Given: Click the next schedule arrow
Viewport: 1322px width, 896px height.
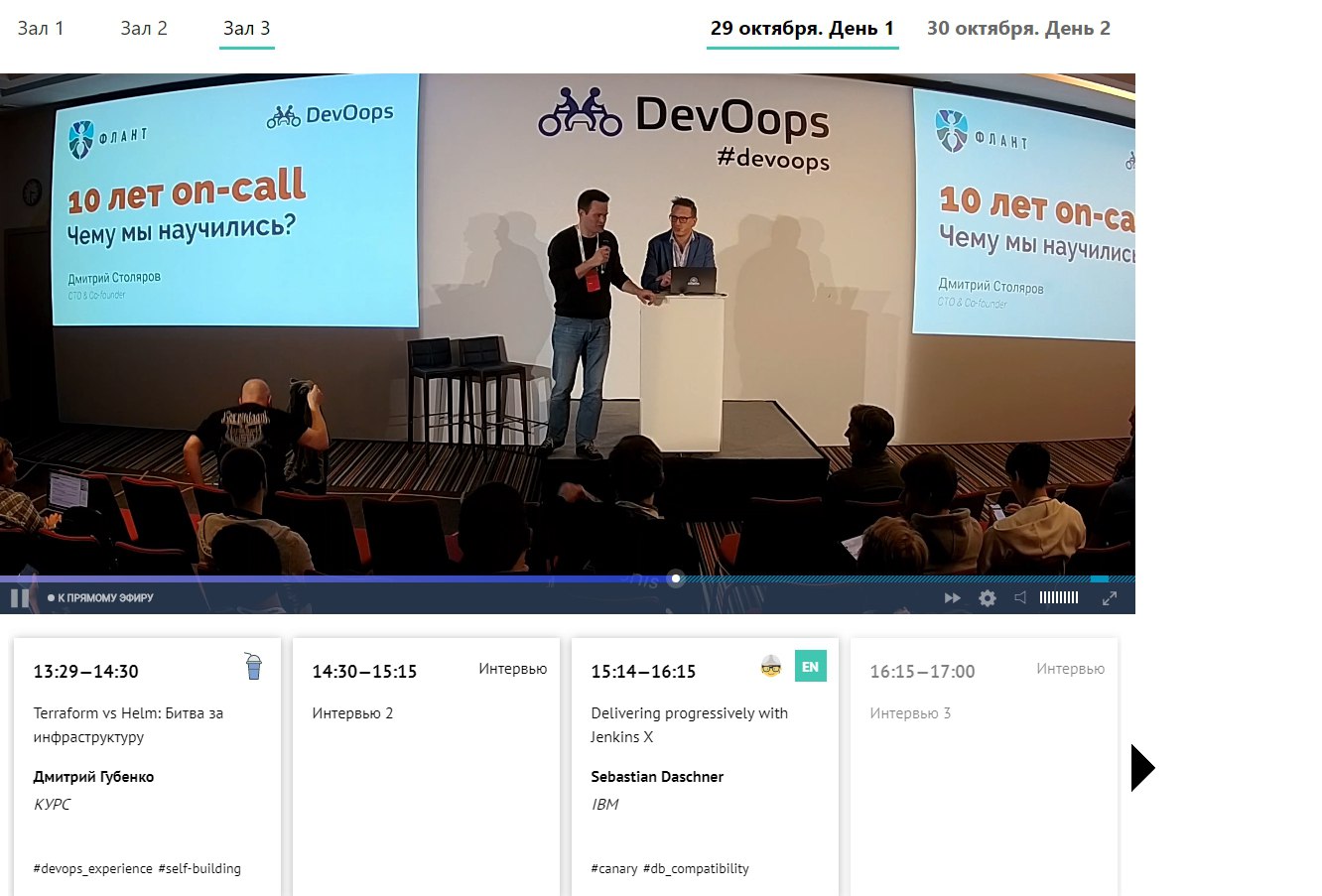Looking at the screenshot, I should (1142, 768).
